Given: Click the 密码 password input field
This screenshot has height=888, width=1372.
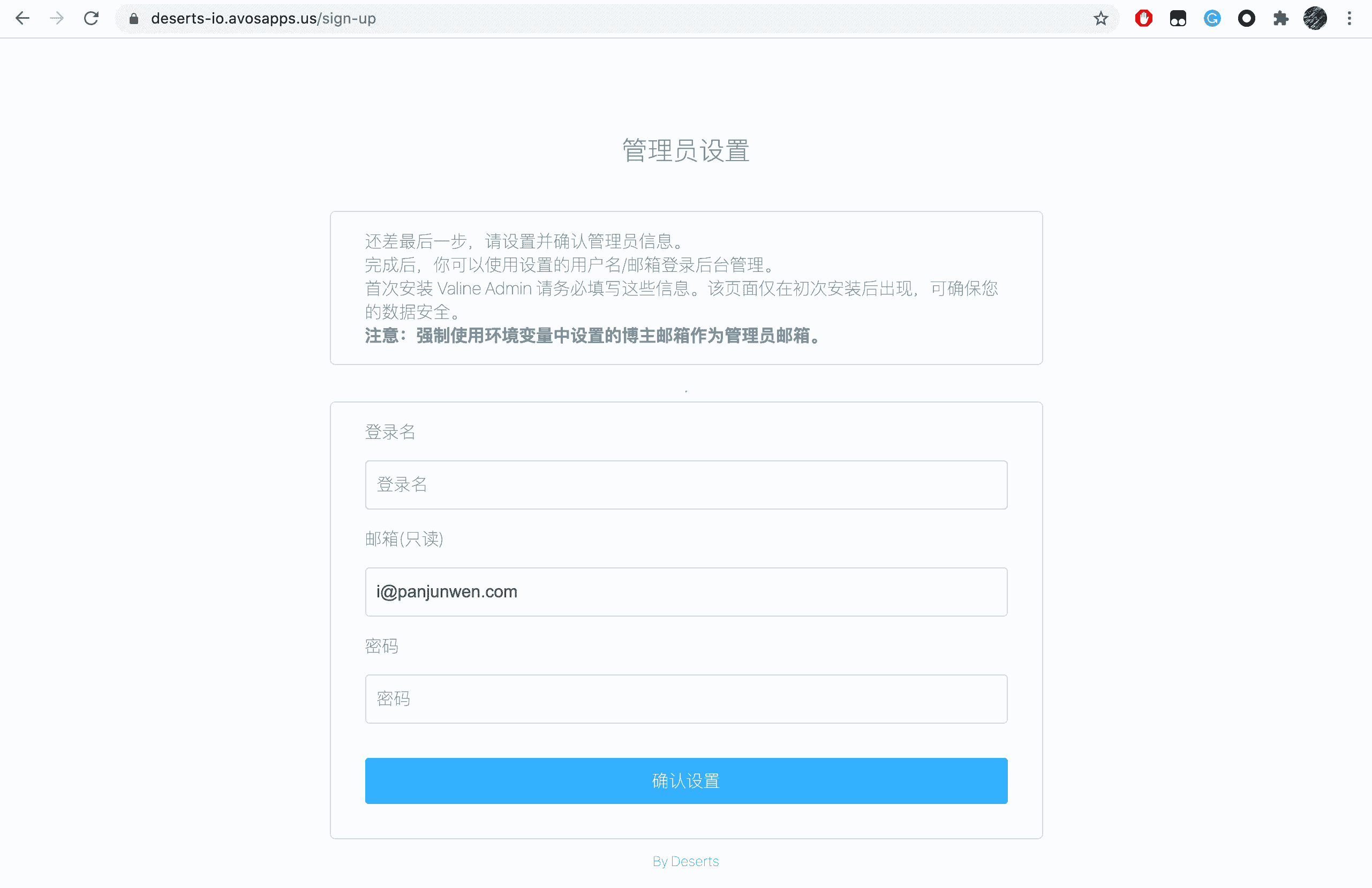Looking at the screenshot, I should [685, 699].
